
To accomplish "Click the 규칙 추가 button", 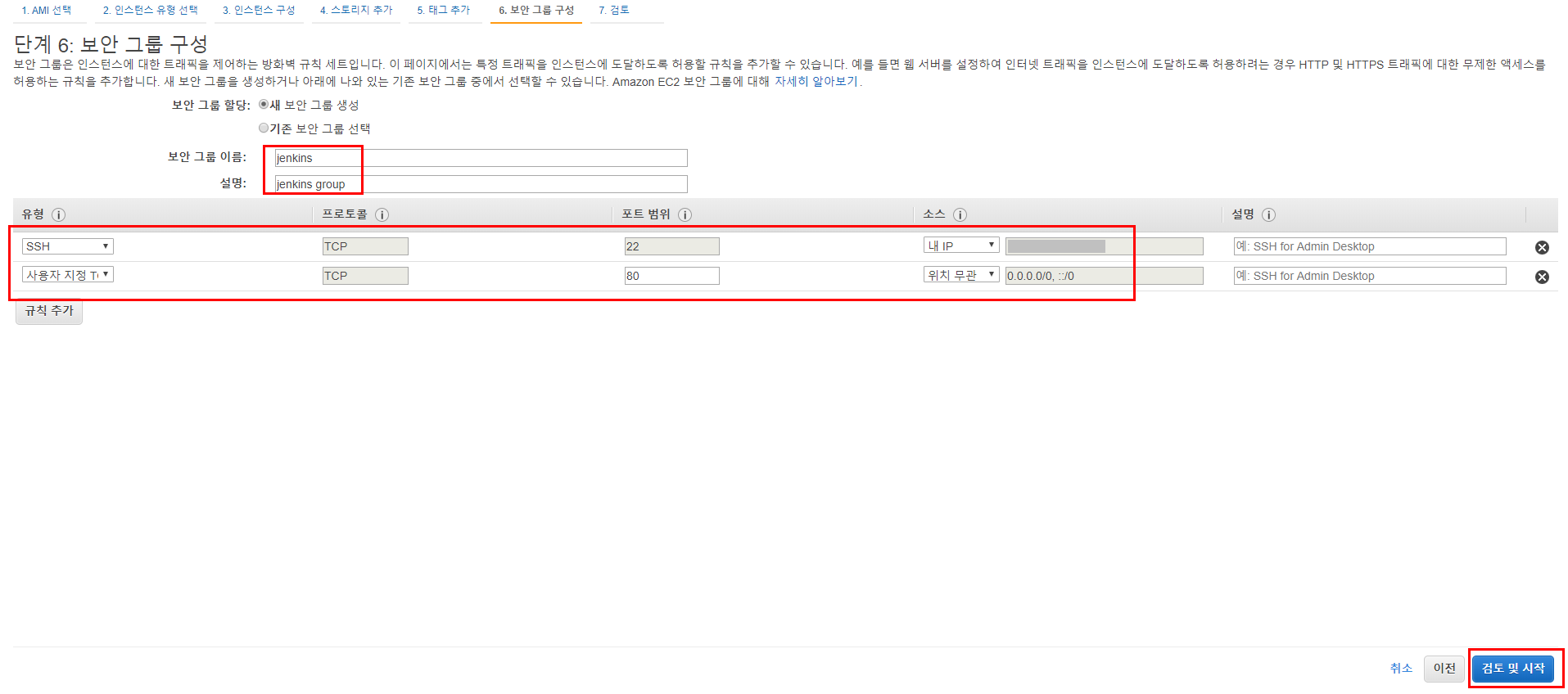I will click(x=49, y=311).
